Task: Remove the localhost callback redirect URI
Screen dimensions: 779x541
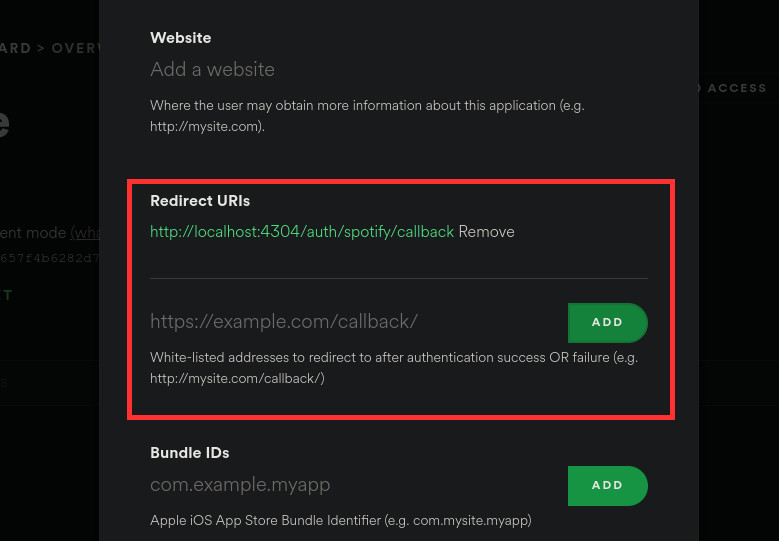Action: (487, 232)
